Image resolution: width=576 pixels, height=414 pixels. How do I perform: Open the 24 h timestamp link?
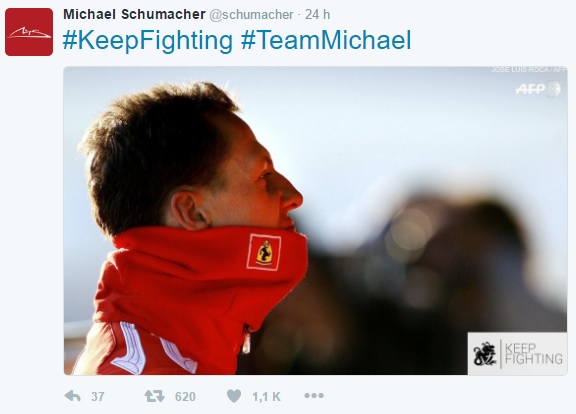pyautogui.click(x=317, y=15)
